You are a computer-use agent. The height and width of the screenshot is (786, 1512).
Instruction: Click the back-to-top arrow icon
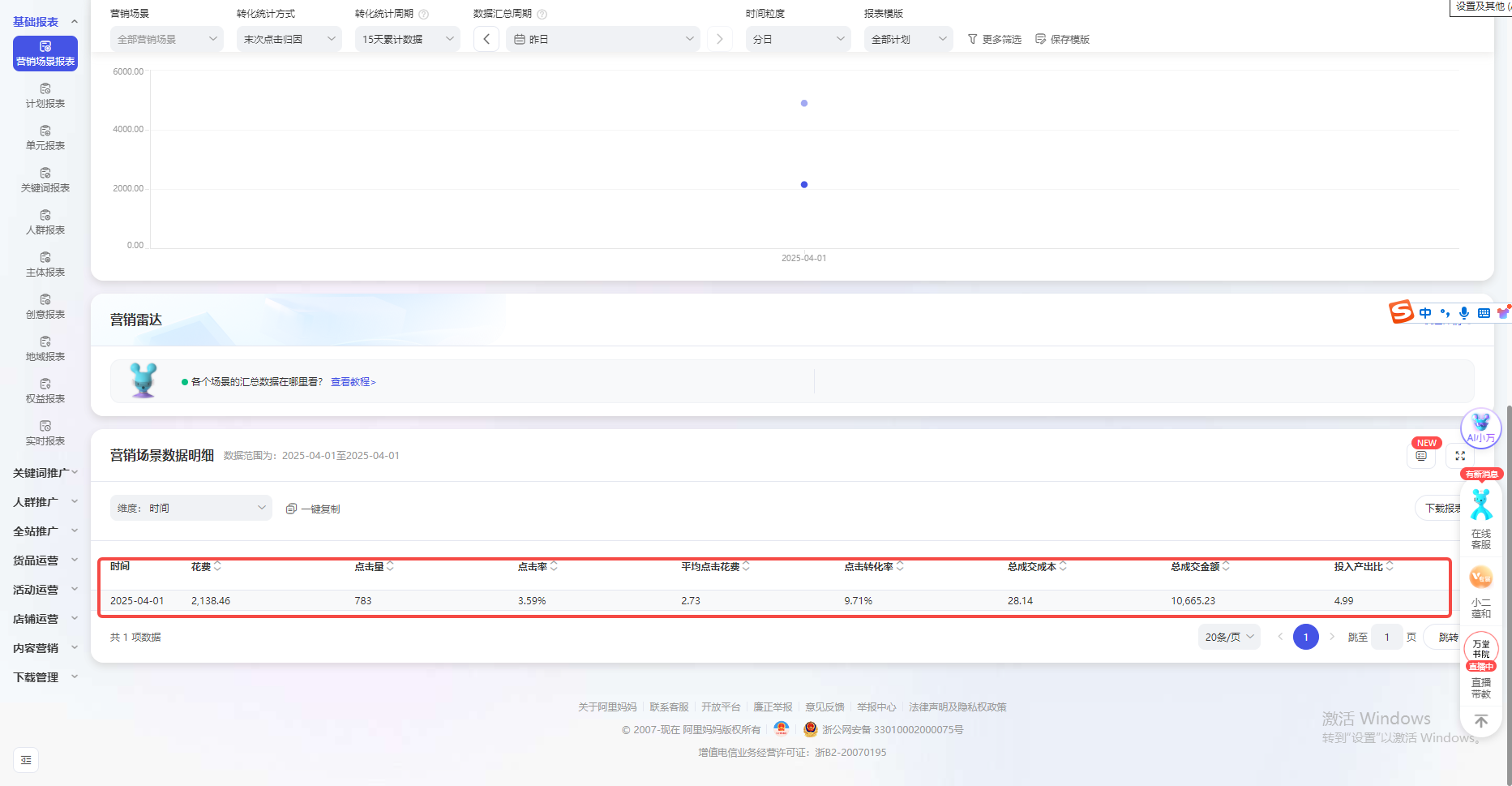1480,721
